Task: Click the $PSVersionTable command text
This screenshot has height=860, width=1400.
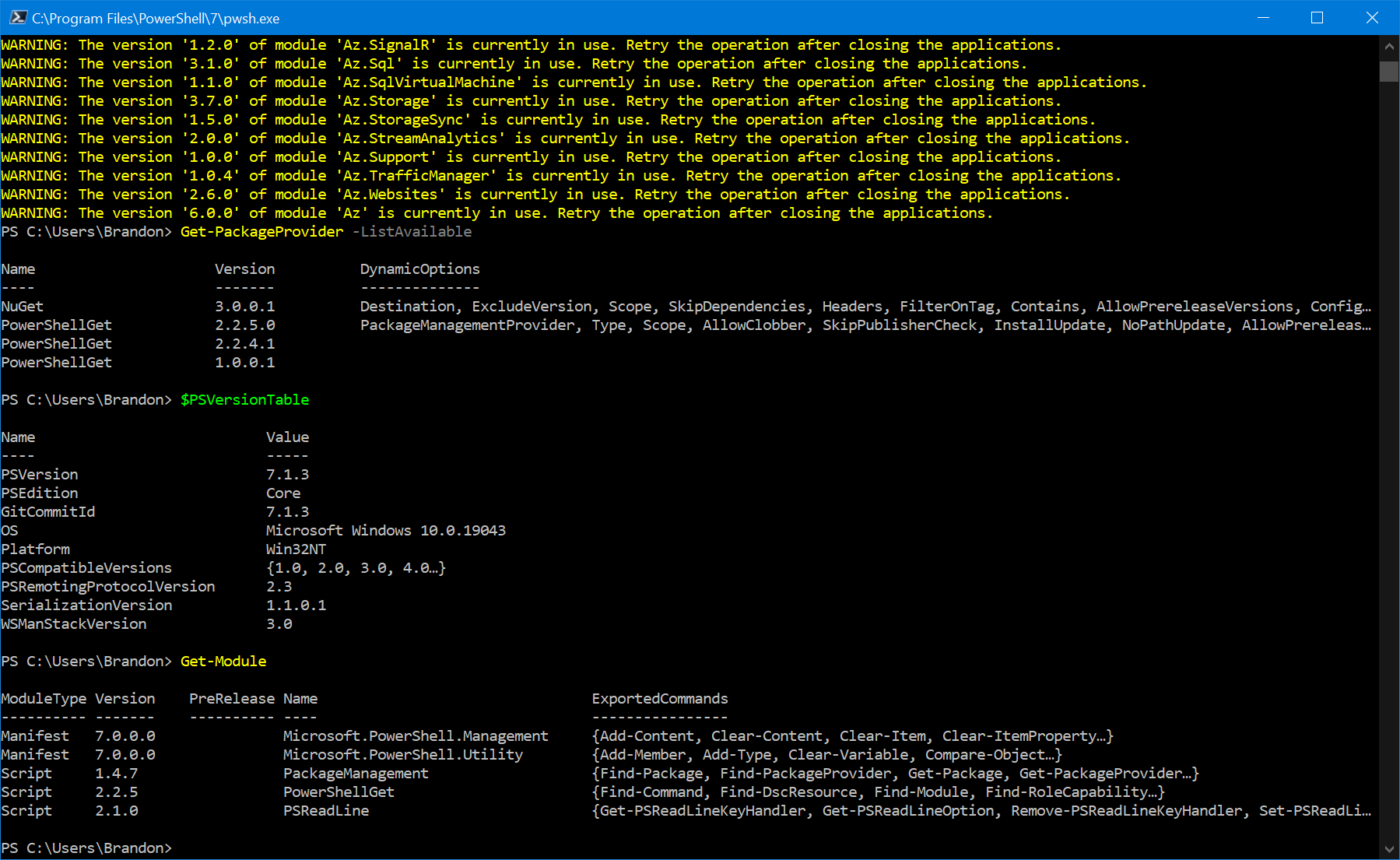Action: [x=244, y=399]
